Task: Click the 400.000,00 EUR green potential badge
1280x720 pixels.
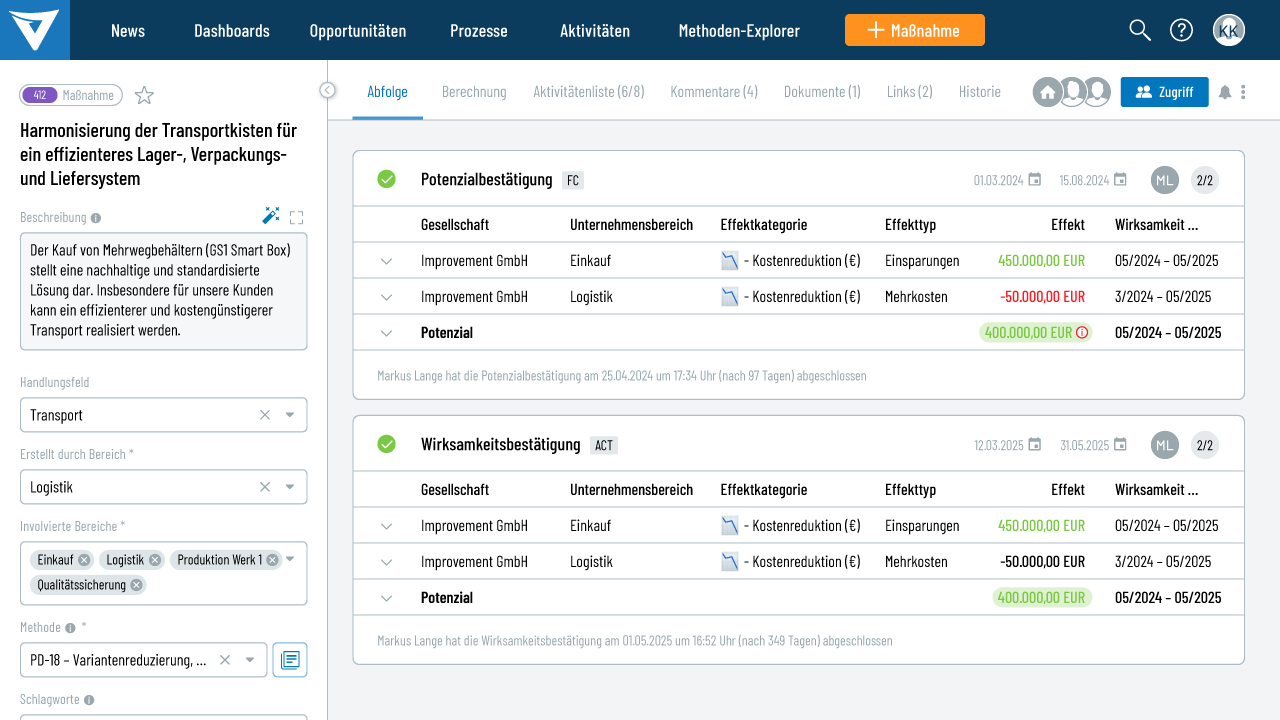Action: click(x=1028, y=333)
